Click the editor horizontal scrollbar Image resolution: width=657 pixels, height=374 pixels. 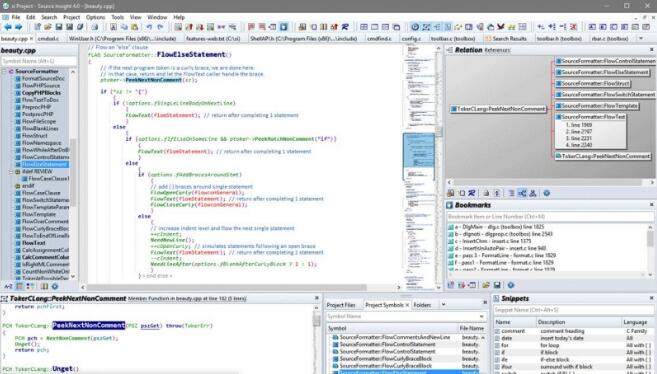coord(241,287)
